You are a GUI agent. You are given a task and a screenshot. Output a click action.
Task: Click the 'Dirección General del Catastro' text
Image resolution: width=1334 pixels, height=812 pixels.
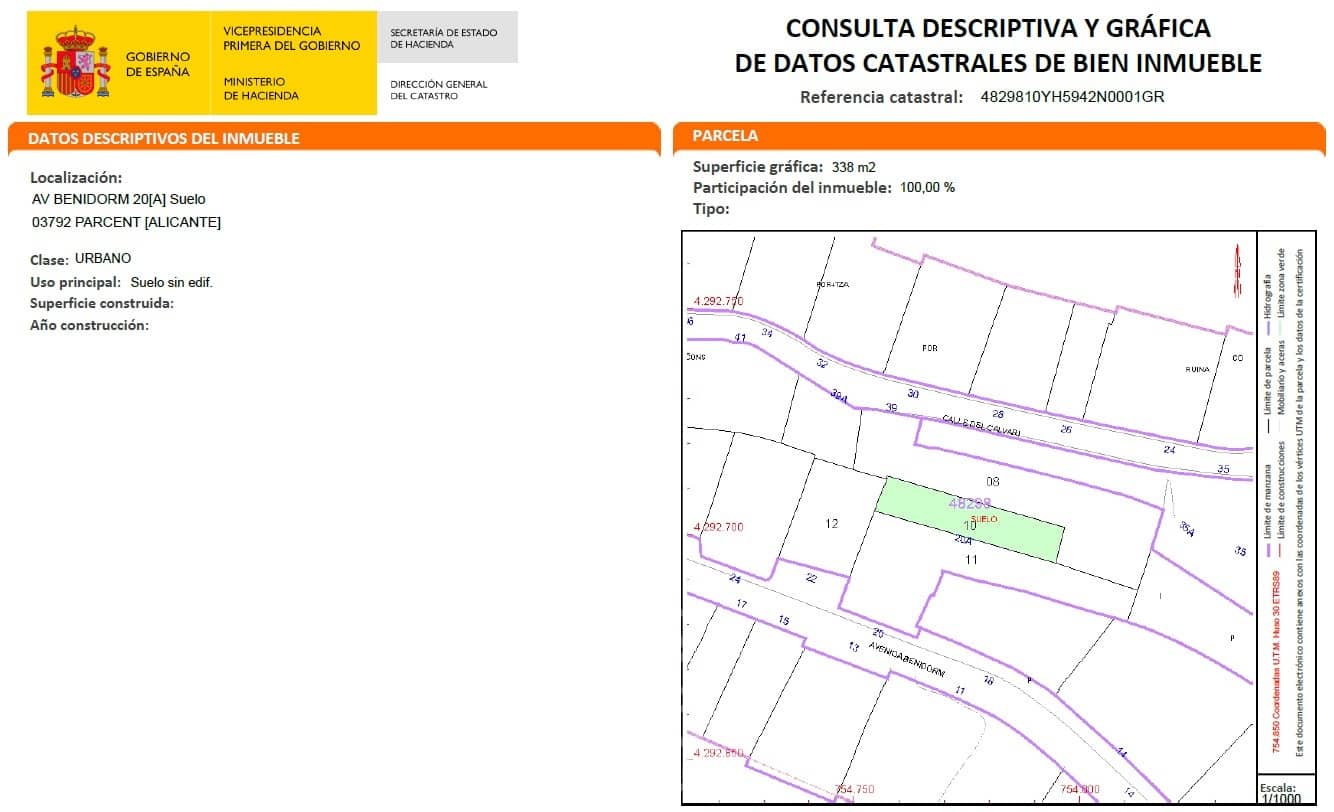[x=438, y=90]
